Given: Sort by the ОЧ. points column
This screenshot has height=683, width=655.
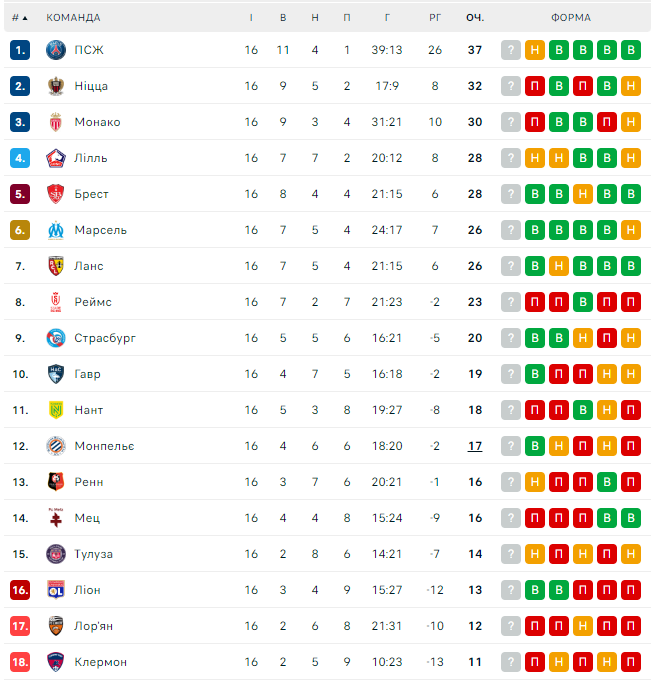Looking at the screenshot, I should click(474, 17).
